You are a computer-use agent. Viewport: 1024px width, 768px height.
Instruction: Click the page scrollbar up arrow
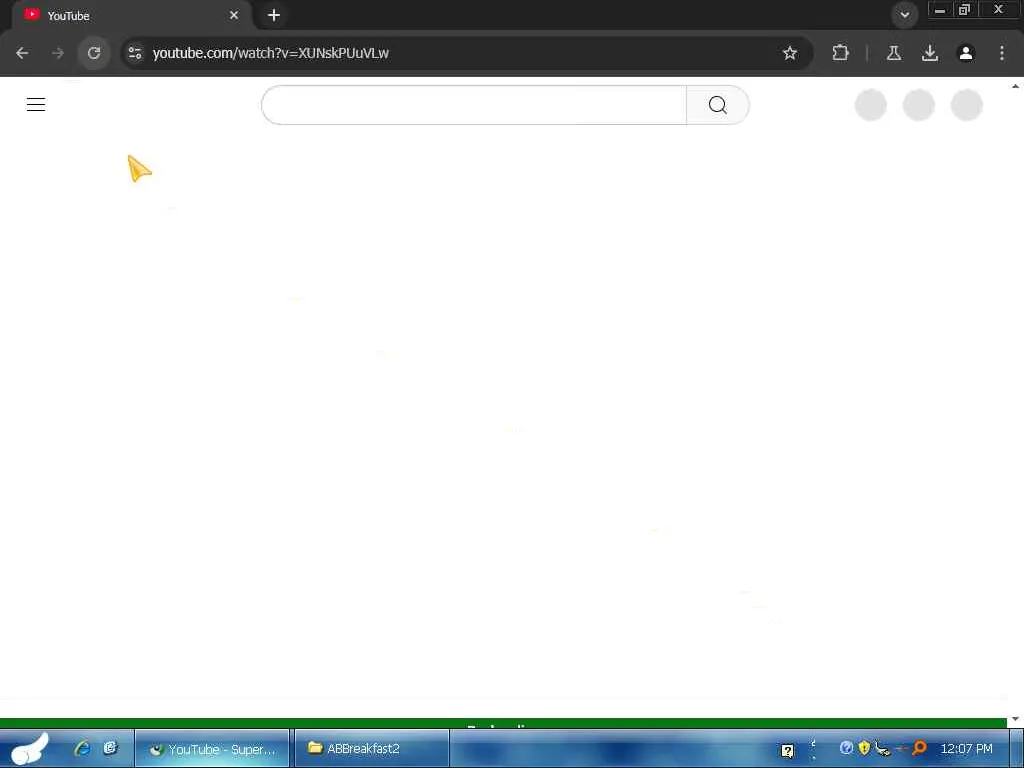tap(1016, 86)
